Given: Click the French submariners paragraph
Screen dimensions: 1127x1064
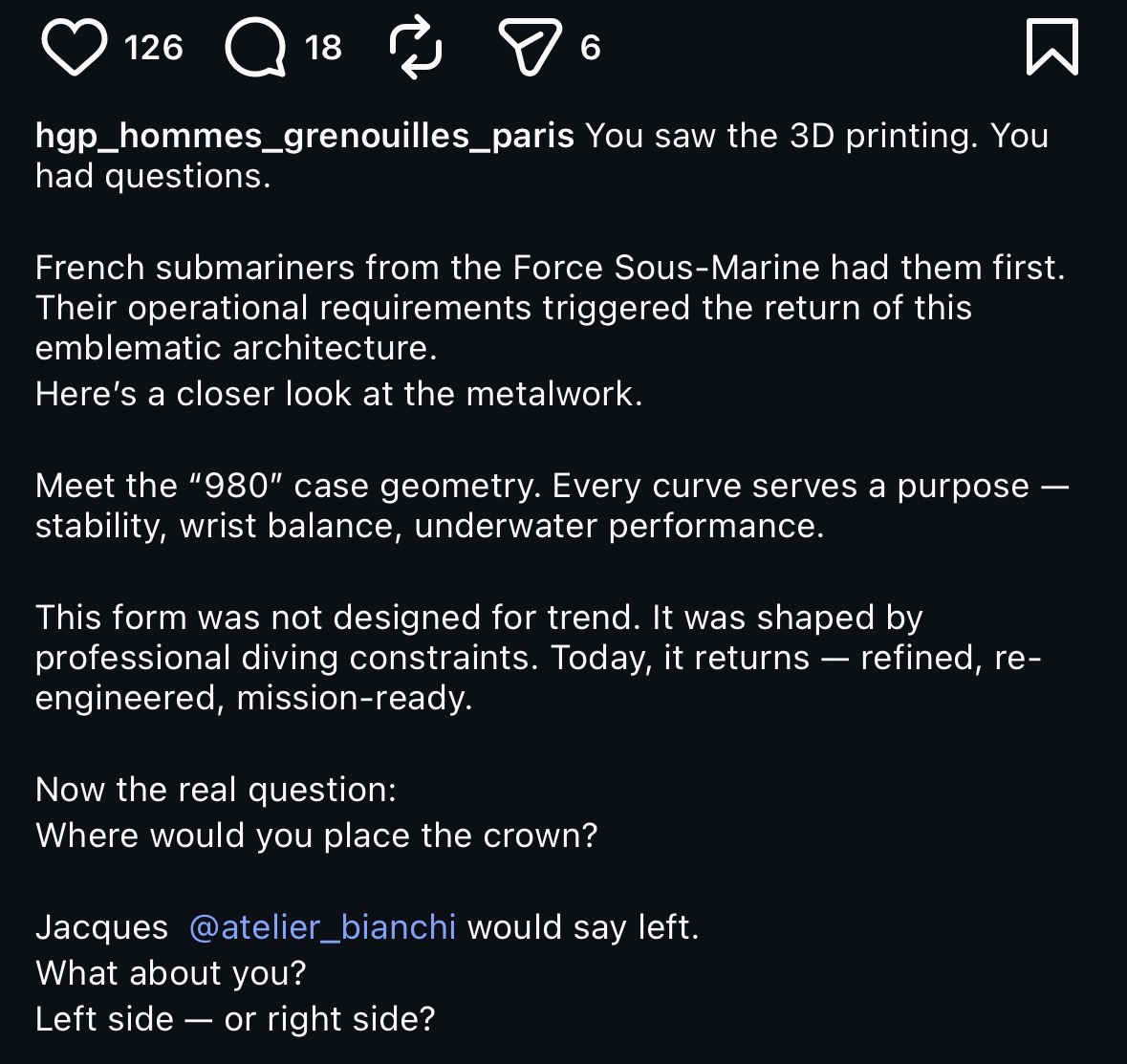Looking at the screenshot, I should coord(550,308).
